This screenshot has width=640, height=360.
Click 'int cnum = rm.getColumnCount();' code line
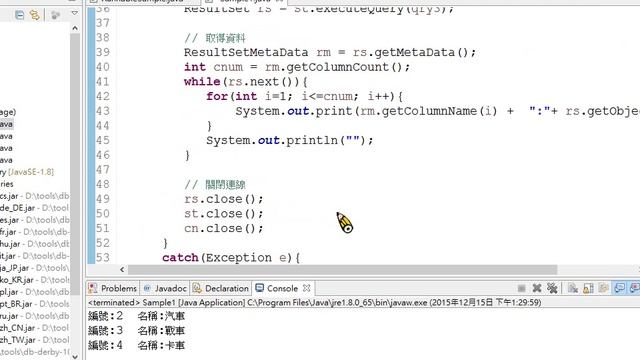tap(297, 67)
